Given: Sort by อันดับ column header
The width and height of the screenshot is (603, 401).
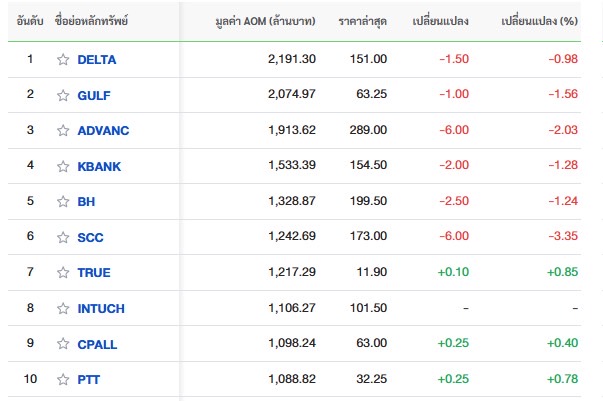Looking at the screenshot, I should tap(30, 21).
